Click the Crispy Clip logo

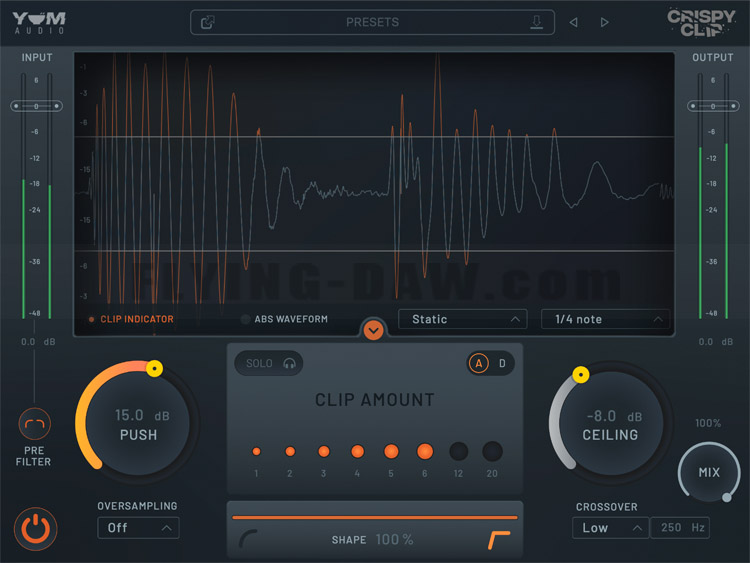point(701,22)
